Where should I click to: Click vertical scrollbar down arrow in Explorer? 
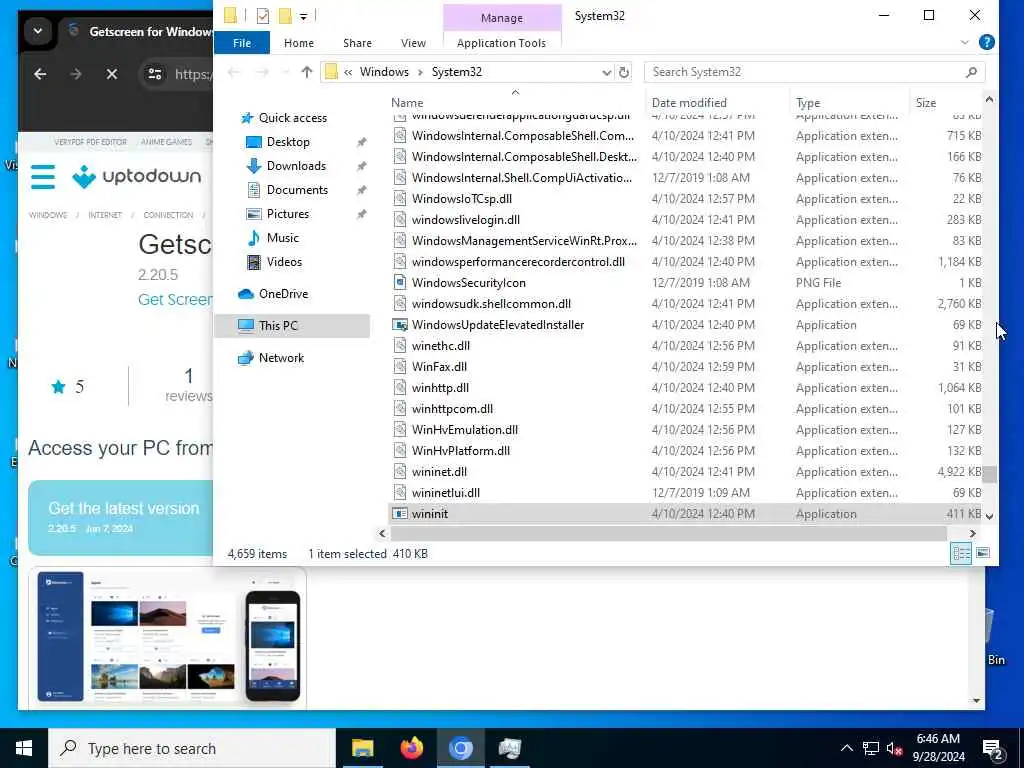coord(989,516)
